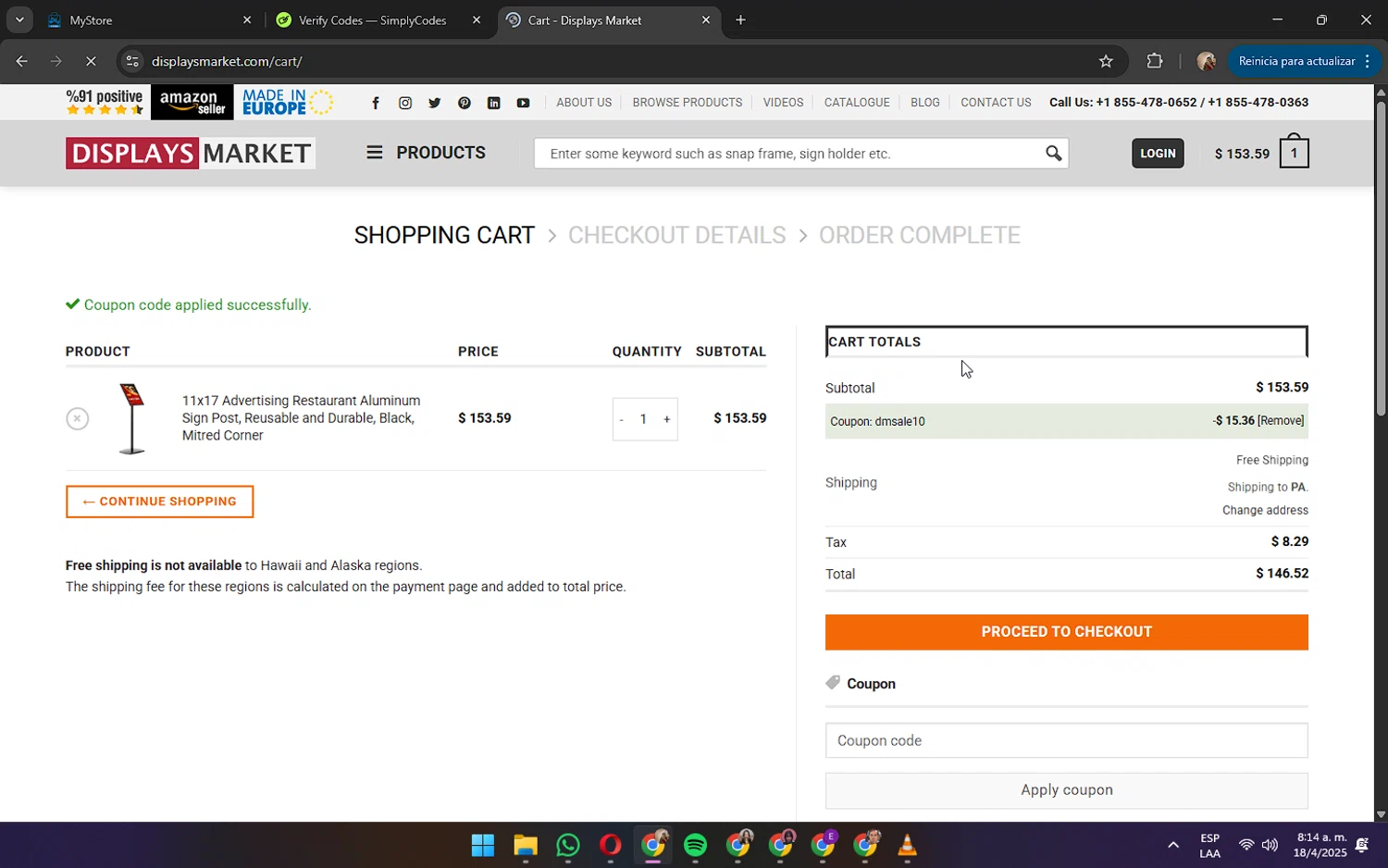The width and height of the screenshot is (1388, 868).
Task: Go back in browser history
Action: pos(21,61)
